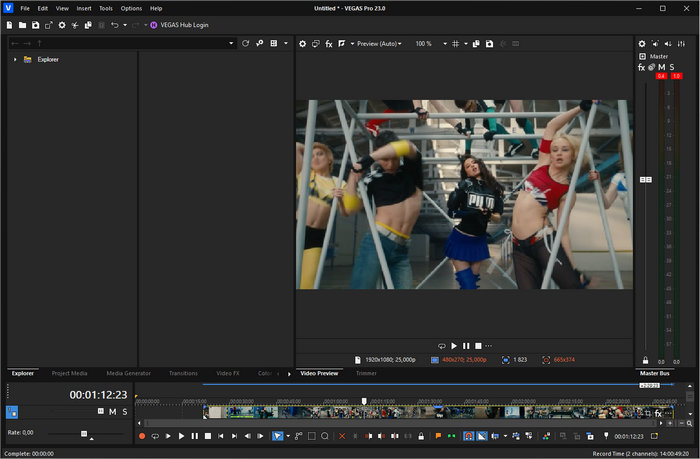Open the Video Preview FX icon

(329, 44)
